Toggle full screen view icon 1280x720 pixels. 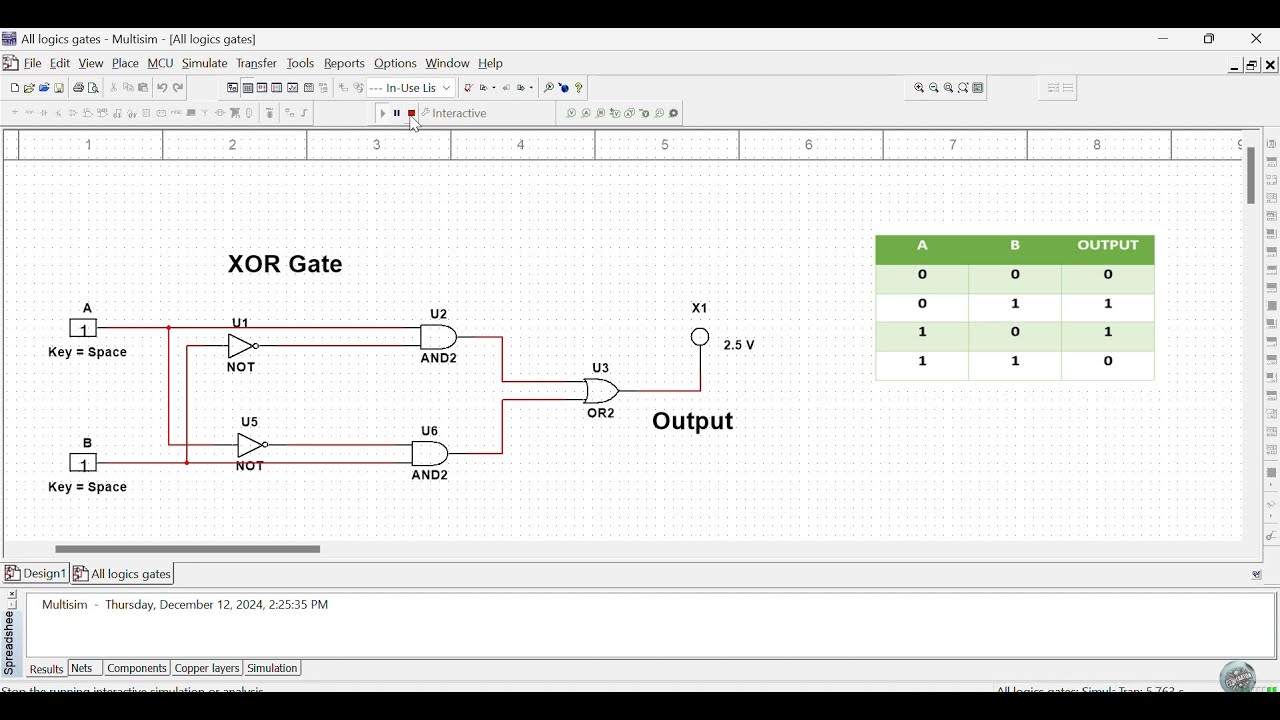click(x=978, y=88)
